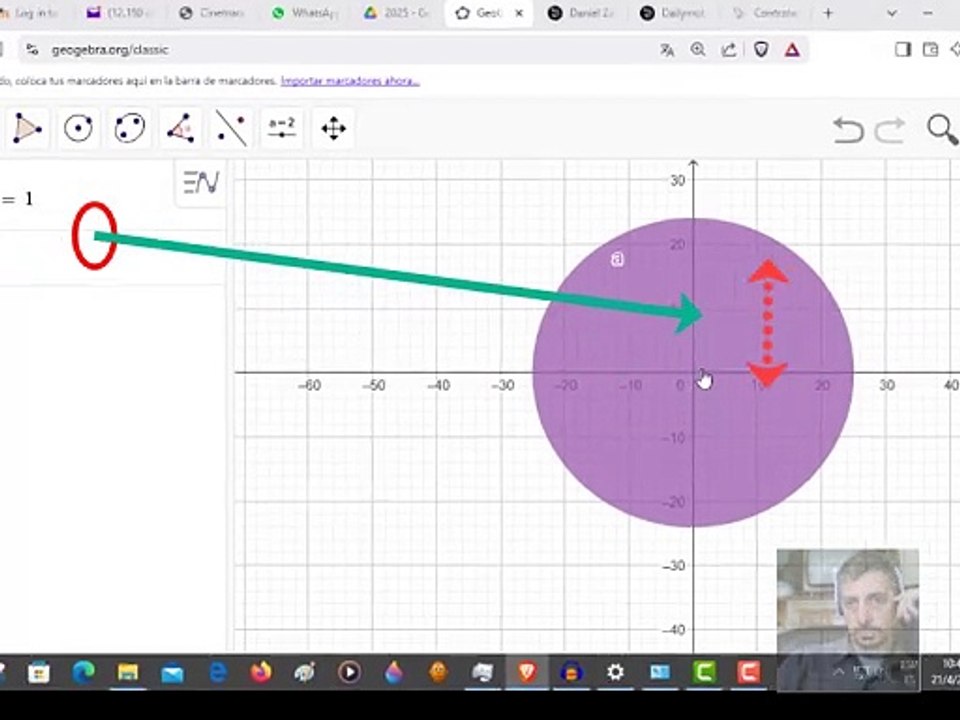This screenshot has width=960, height=720.
Task: Open Internet Explorer from the taskbar
Action: click(217, 673)
